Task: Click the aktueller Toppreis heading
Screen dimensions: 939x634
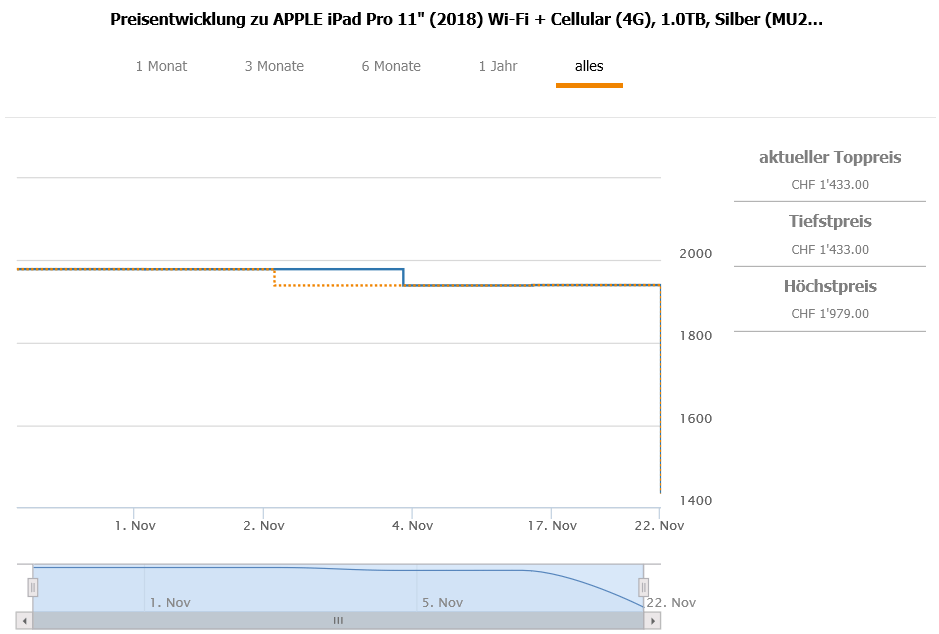Action: pos(830,157)
